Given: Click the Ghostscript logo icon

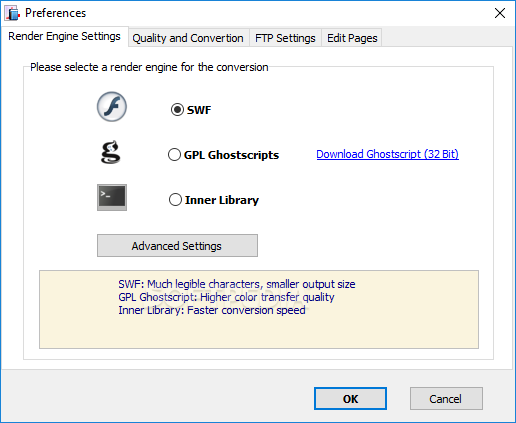Looking at the screenshot, I should tap(111, 152).
